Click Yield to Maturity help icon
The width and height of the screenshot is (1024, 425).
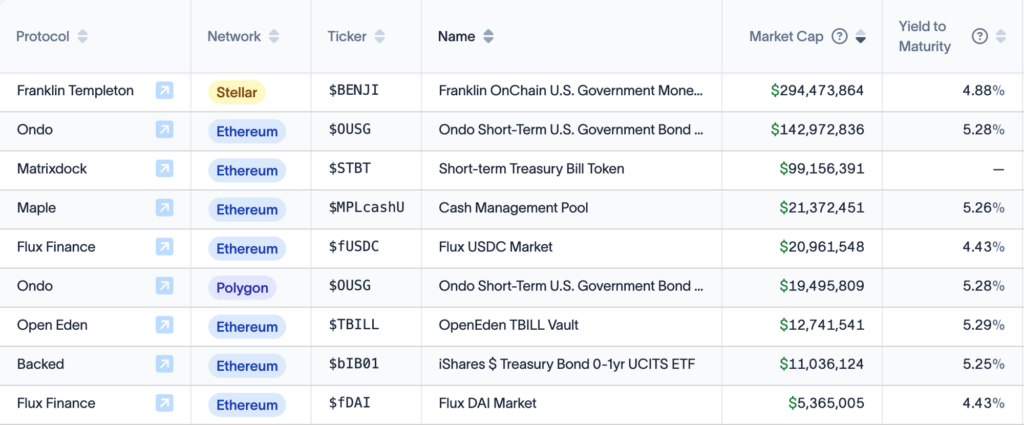pyautogui.click(x=980, y=37)
